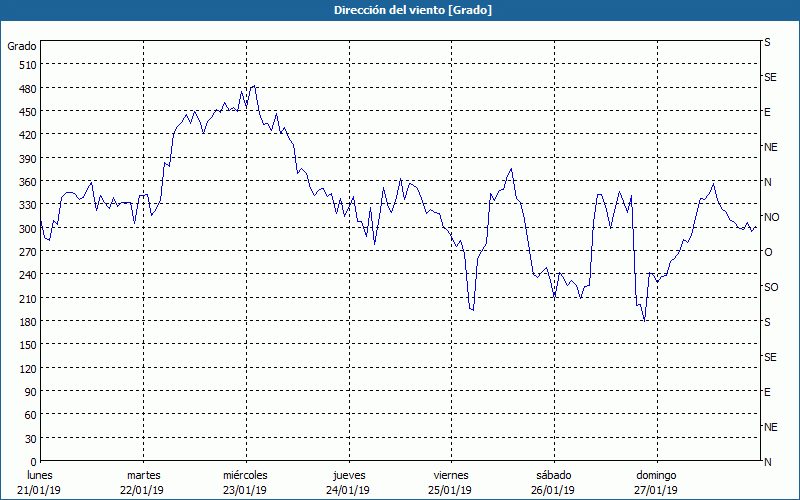Click the y-axis value 180

(x=28, y=322)
